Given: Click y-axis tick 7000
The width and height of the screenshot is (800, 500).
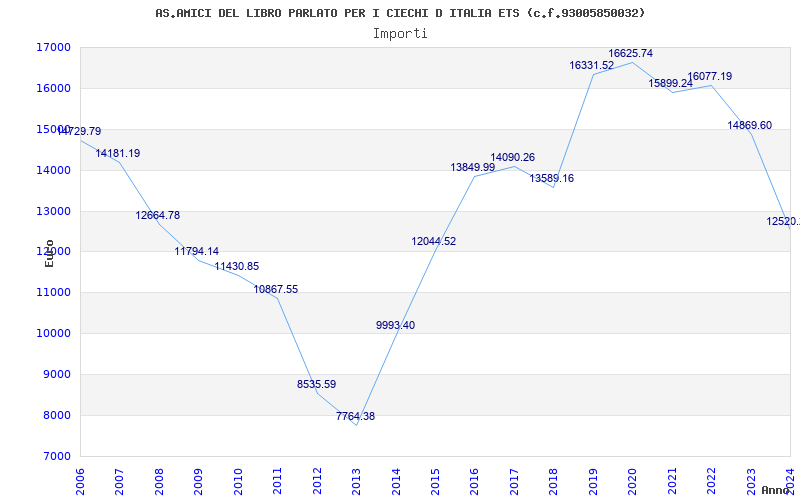Looking at the screenshot, I should (56, 456).
